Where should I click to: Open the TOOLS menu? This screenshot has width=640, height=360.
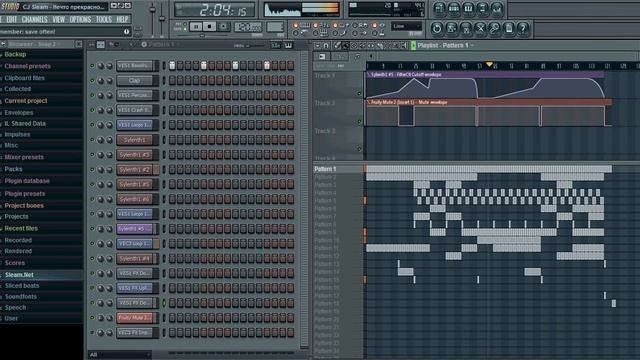(104, 19)
